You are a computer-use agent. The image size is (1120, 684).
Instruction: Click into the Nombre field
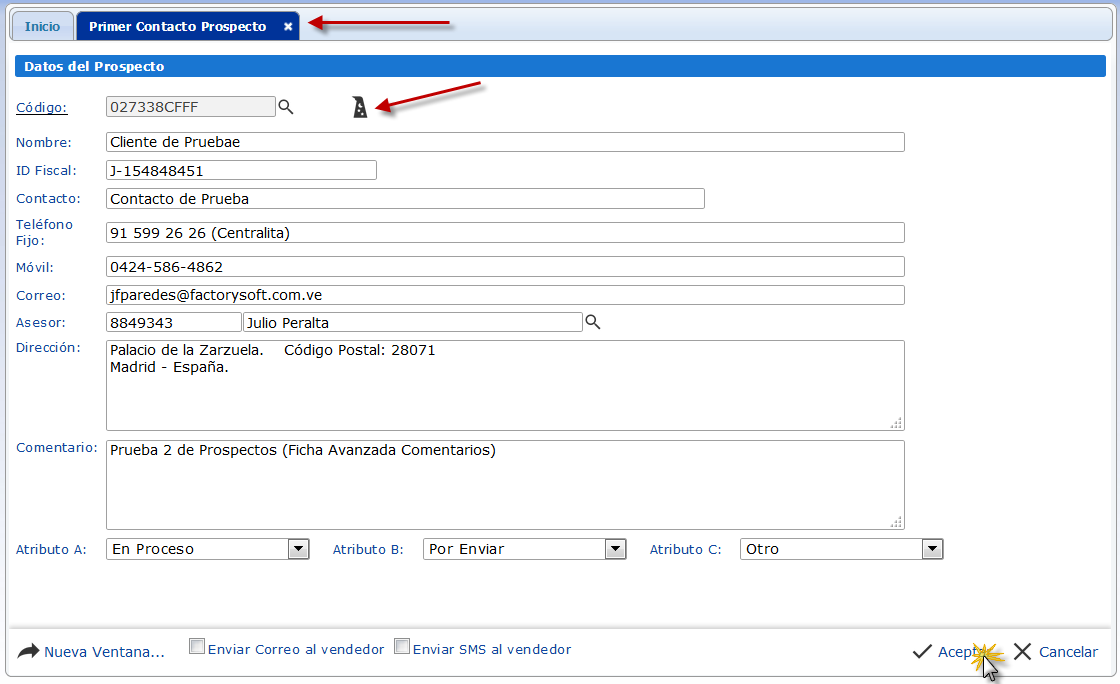tap(505, 142)
